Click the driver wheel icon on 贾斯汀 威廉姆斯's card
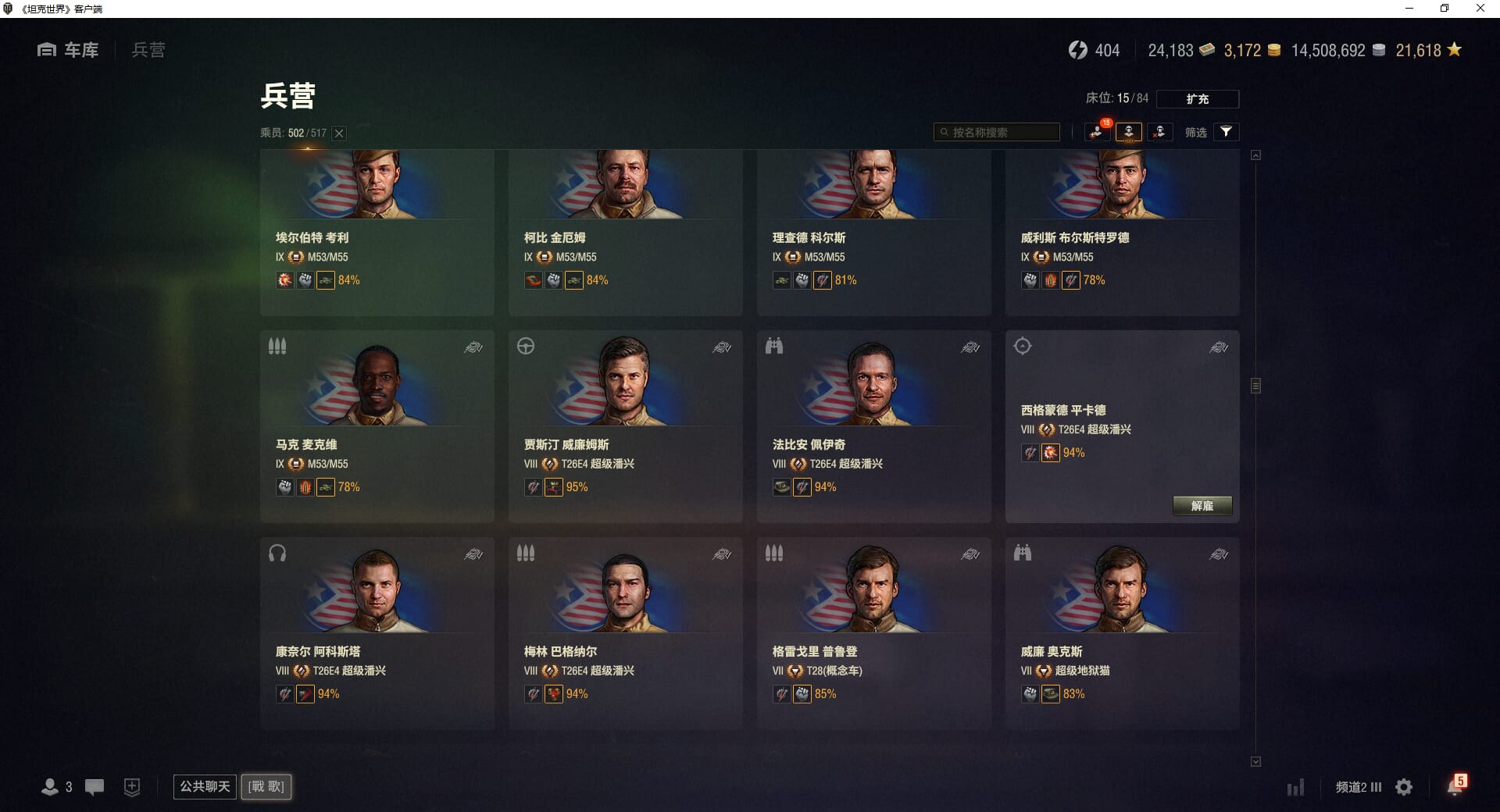The width and height of the screenshot is (1500, 812). click(x=526, y=346)
